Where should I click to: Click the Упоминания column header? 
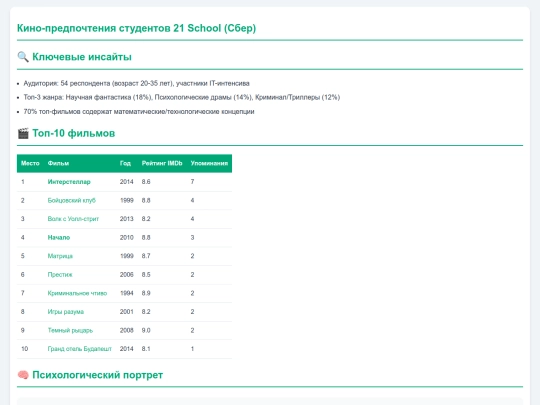click(x=209, y=163)
